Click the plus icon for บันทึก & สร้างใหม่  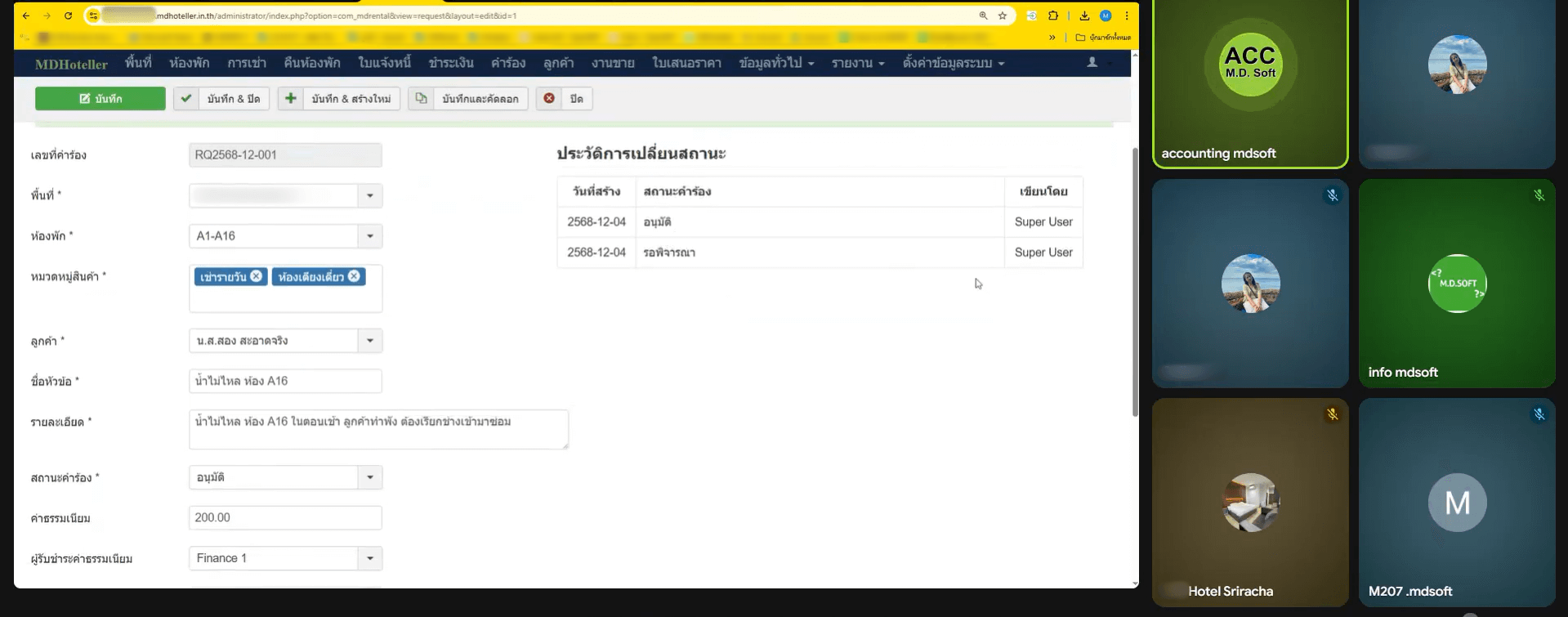290,99
